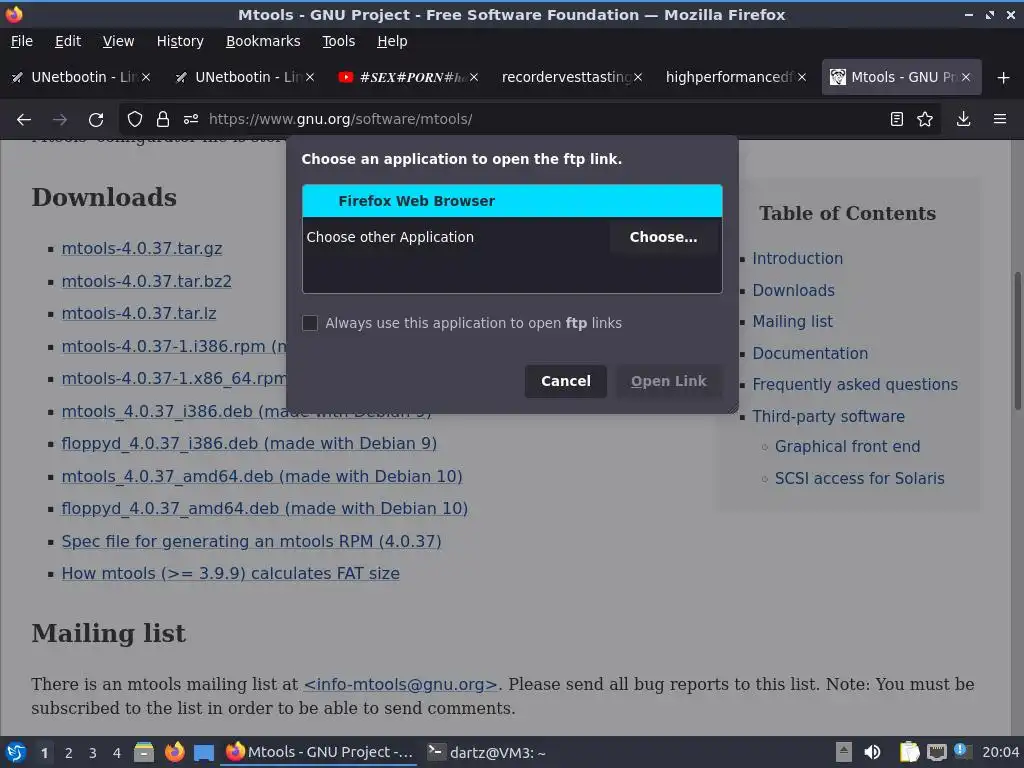The height and width of the screenshot is (768, 1024).
Task: Download mtools-4.0.37.tar.bz2
Action: coord(146,281)
